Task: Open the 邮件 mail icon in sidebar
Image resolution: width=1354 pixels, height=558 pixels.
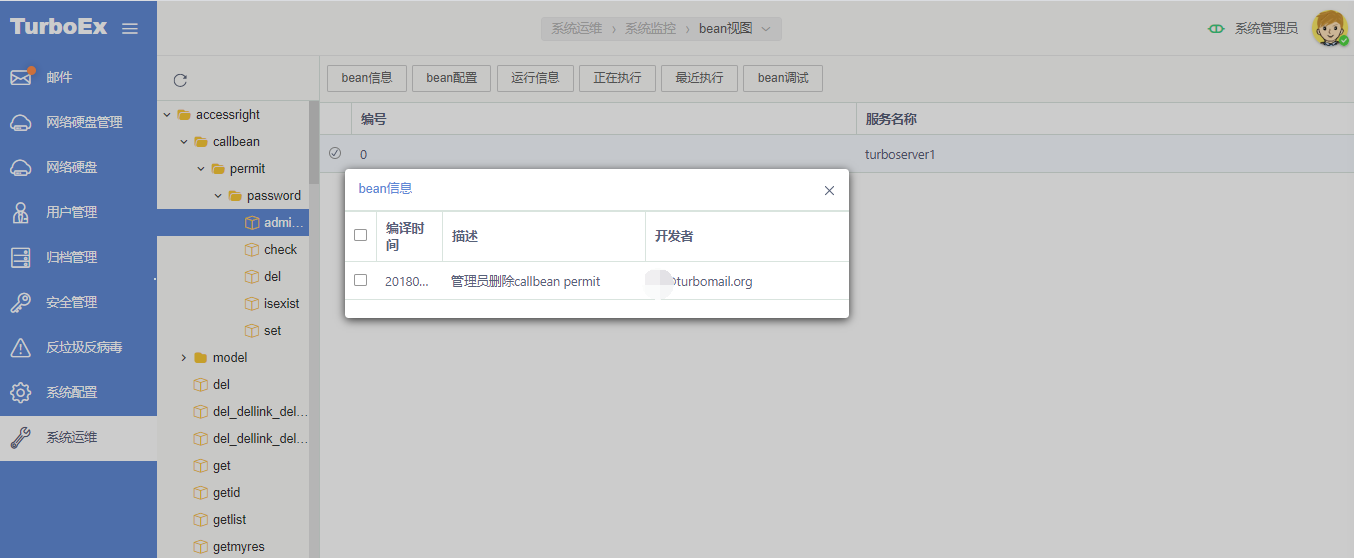Action: [21, 77]
